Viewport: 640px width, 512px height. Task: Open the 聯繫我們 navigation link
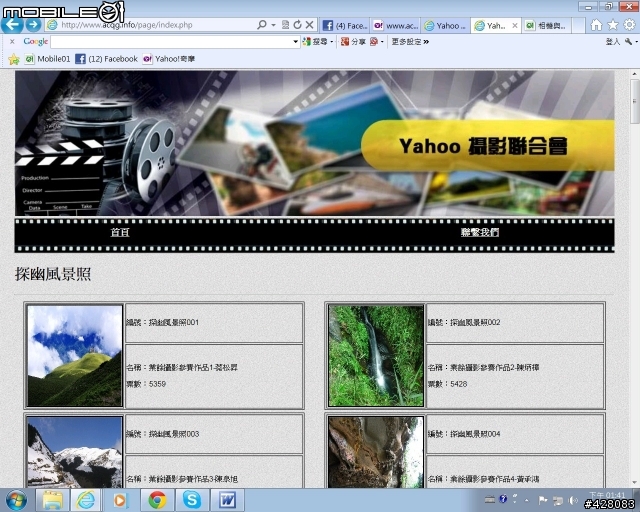coord(480,232)
